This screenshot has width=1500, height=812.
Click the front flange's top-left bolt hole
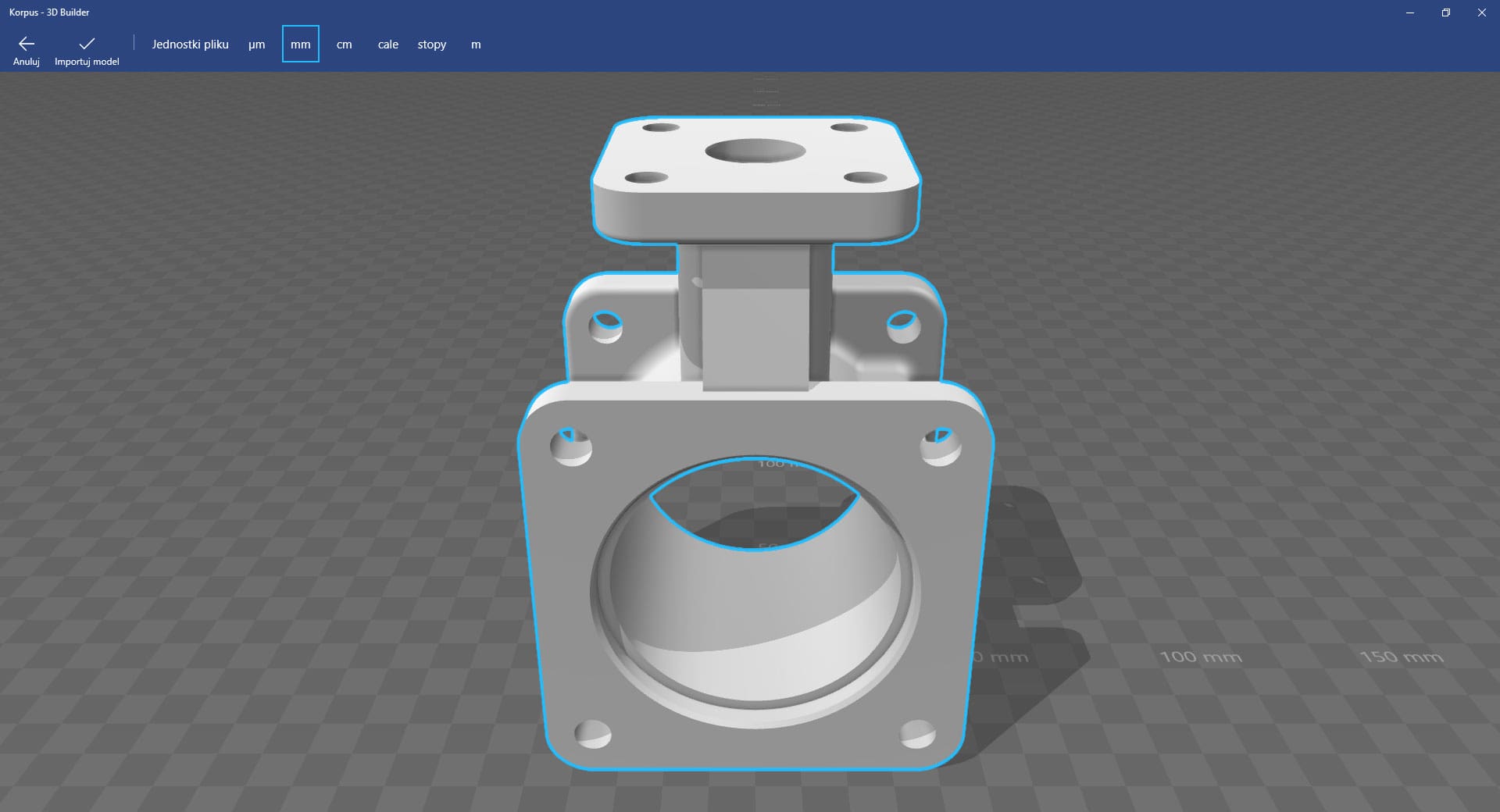(571, 447)
